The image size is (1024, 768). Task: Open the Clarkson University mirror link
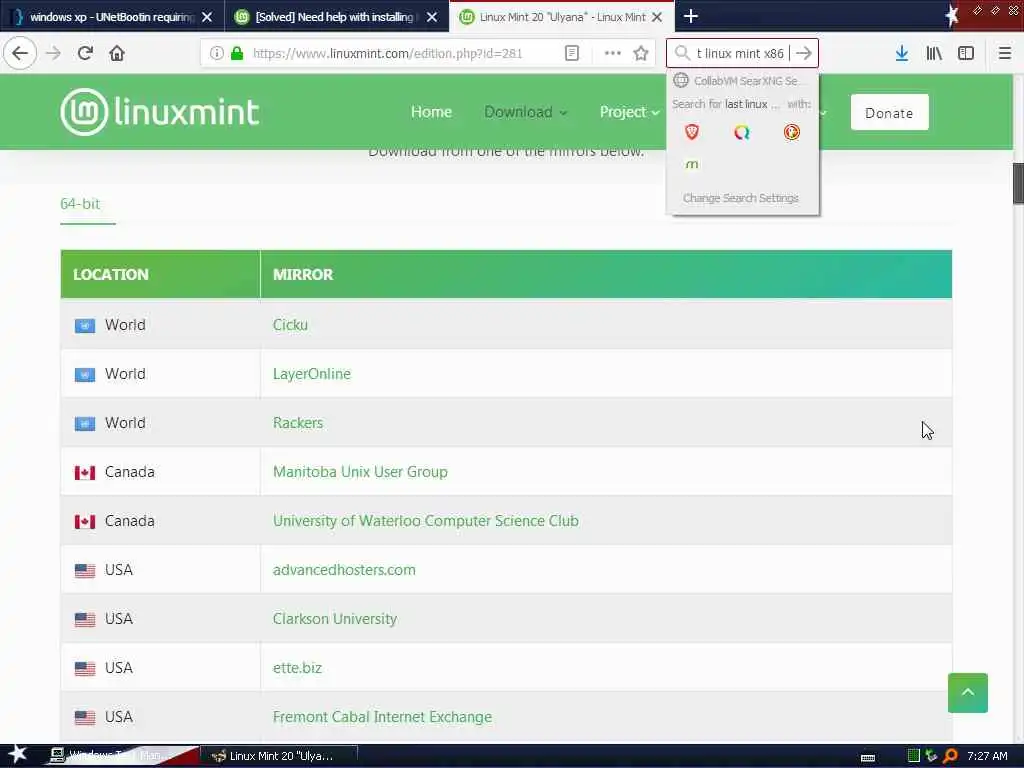(334, 618)
